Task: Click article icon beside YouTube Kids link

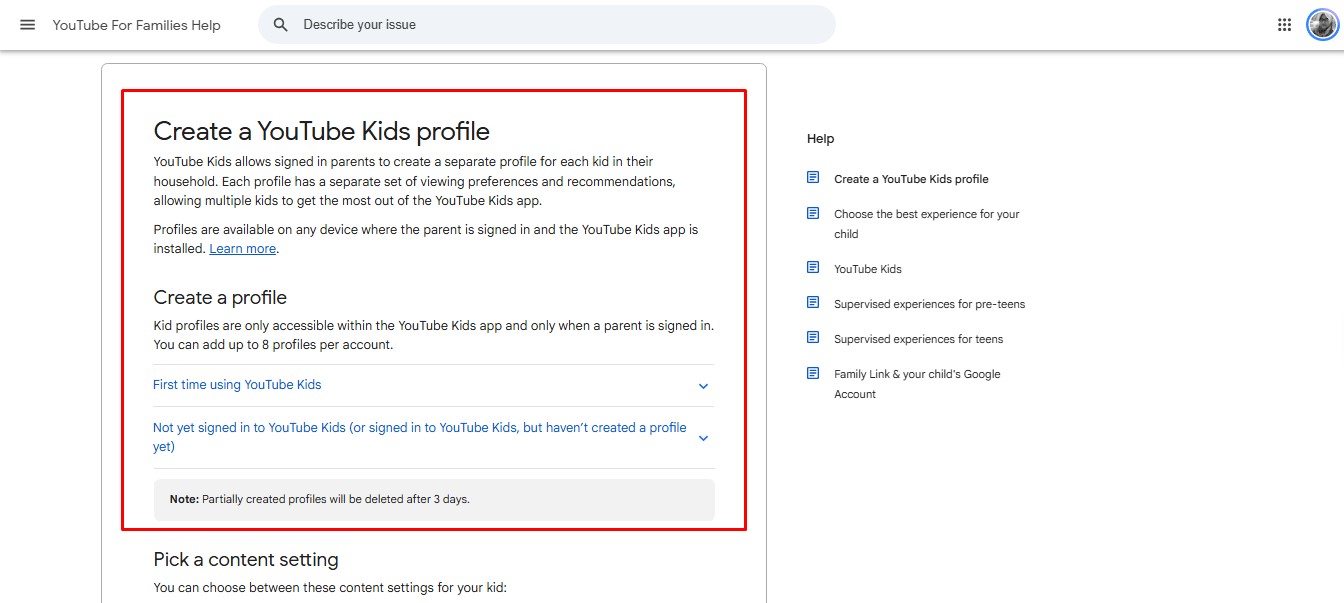Action: (x=813, y=268)
